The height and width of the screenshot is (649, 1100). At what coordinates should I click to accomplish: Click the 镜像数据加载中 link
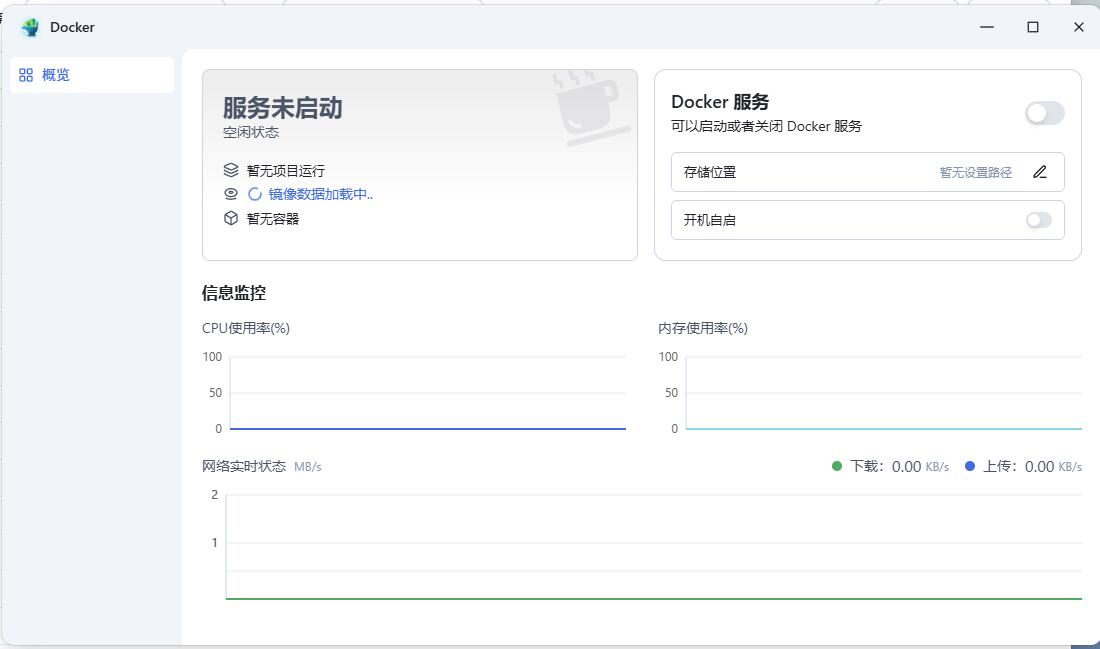(320, 194)
